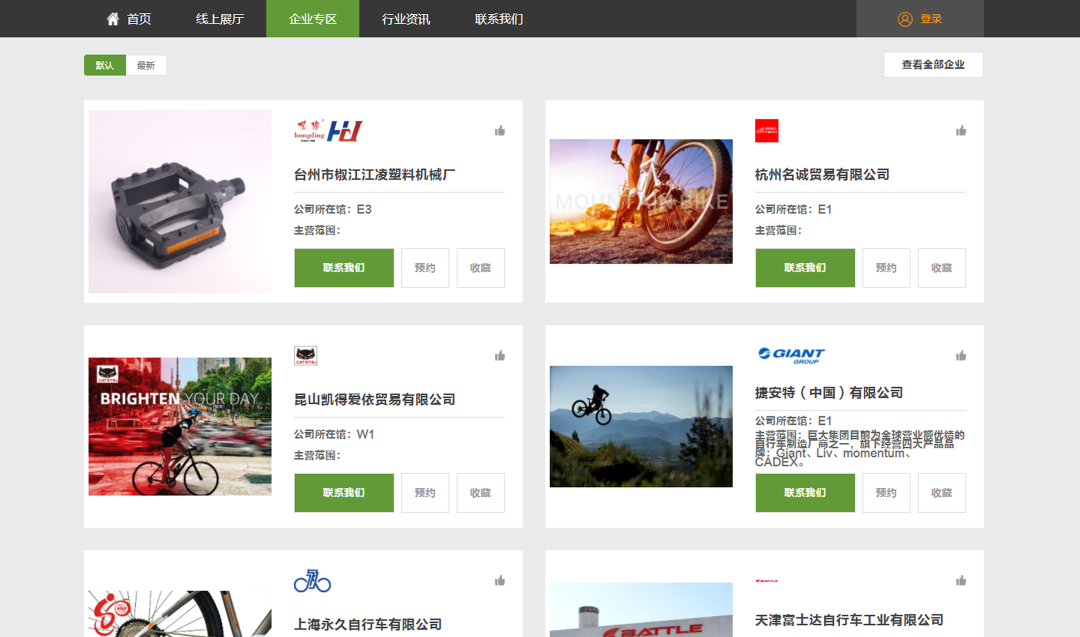This screenshot has height=637, width=1080.
Task: Open company title 杭州名诚贸易有限公司
Action: [822, 175]
